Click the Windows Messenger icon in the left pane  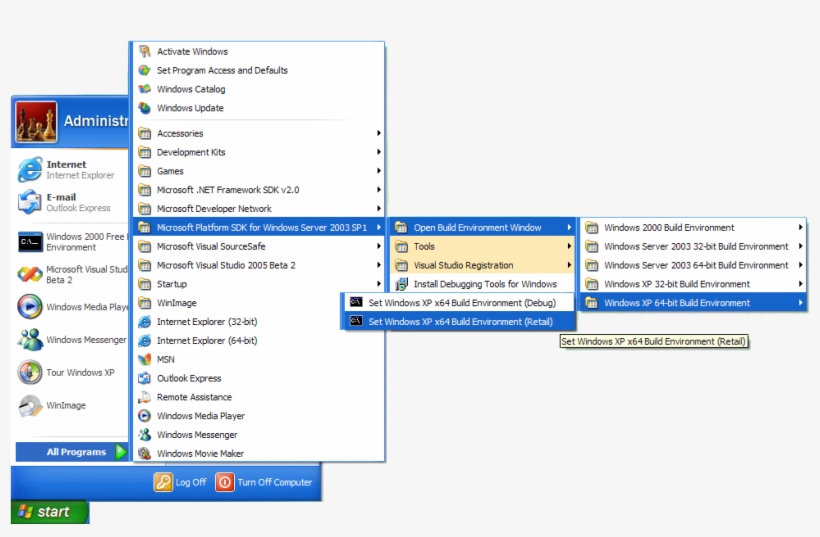pos(30,339)
